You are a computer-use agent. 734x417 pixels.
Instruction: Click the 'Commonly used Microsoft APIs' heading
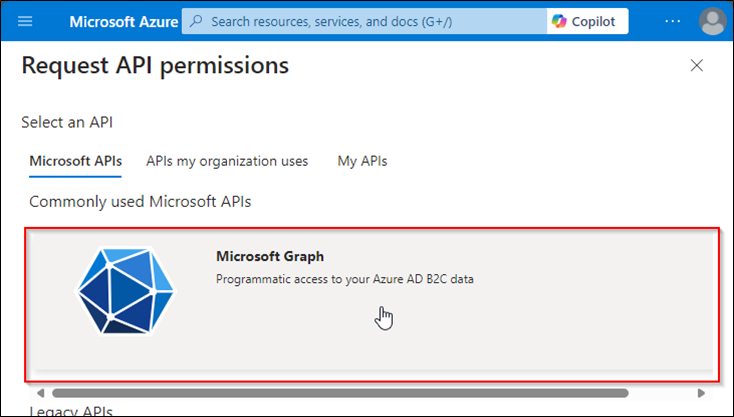point(140,202)
